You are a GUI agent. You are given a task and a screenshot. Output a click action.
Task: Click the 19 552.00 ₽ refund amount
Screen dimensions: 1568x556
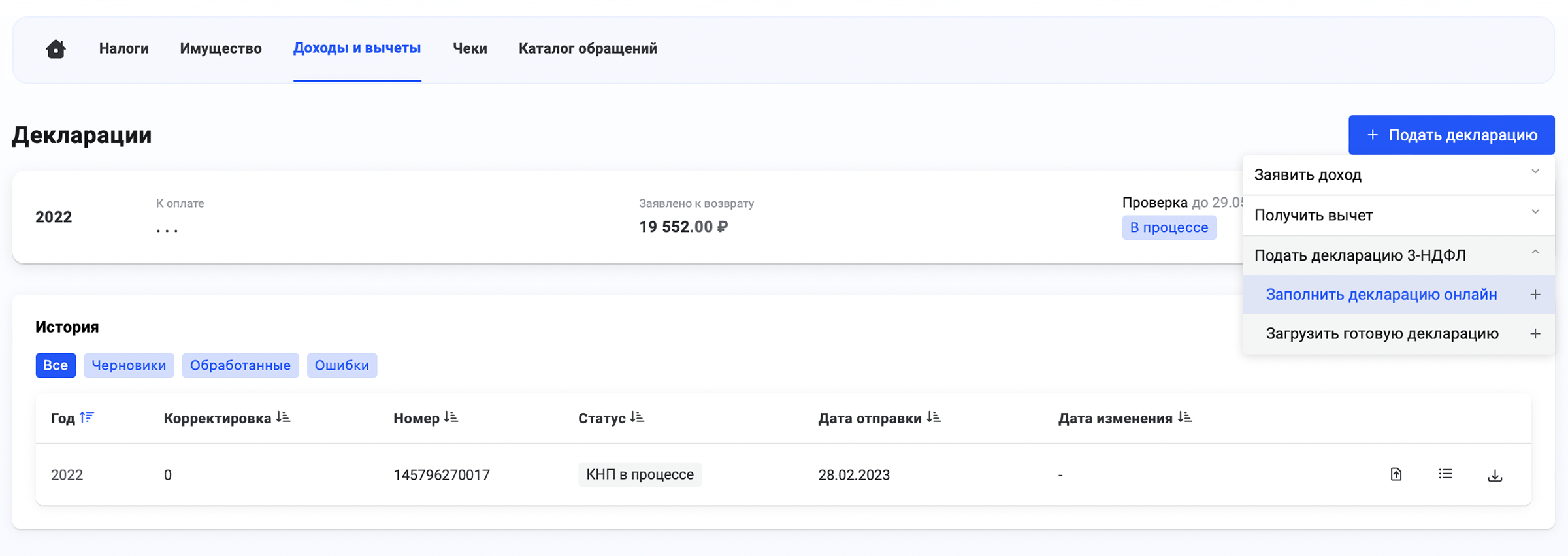point(683,227)
